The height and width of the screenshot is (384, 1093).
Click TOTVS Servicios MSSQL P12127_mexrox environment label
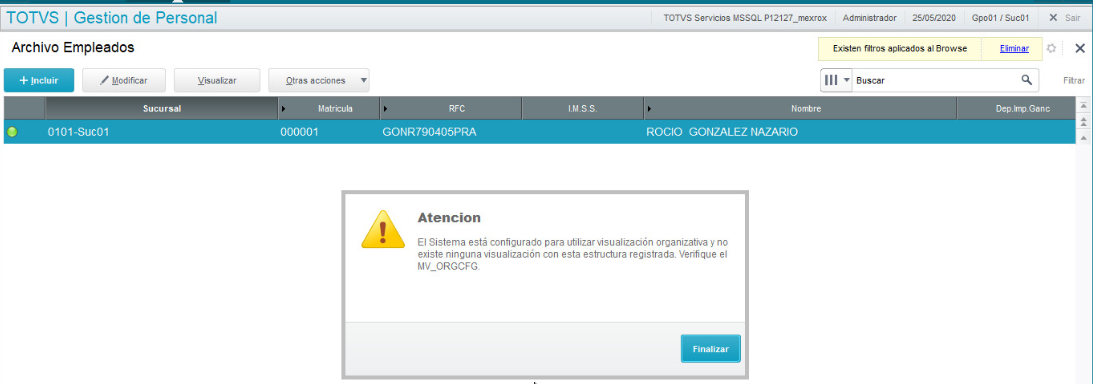tap(745, 17)
